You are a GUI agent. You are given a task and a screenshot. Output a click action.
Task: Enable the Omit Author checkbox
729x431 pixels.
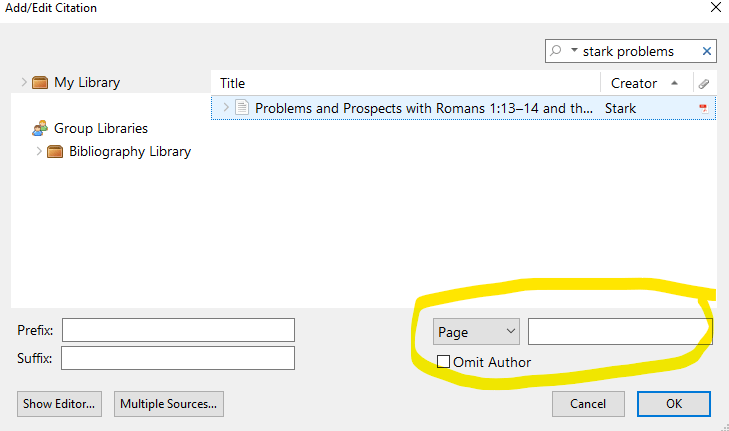click(x=444, y=362)
